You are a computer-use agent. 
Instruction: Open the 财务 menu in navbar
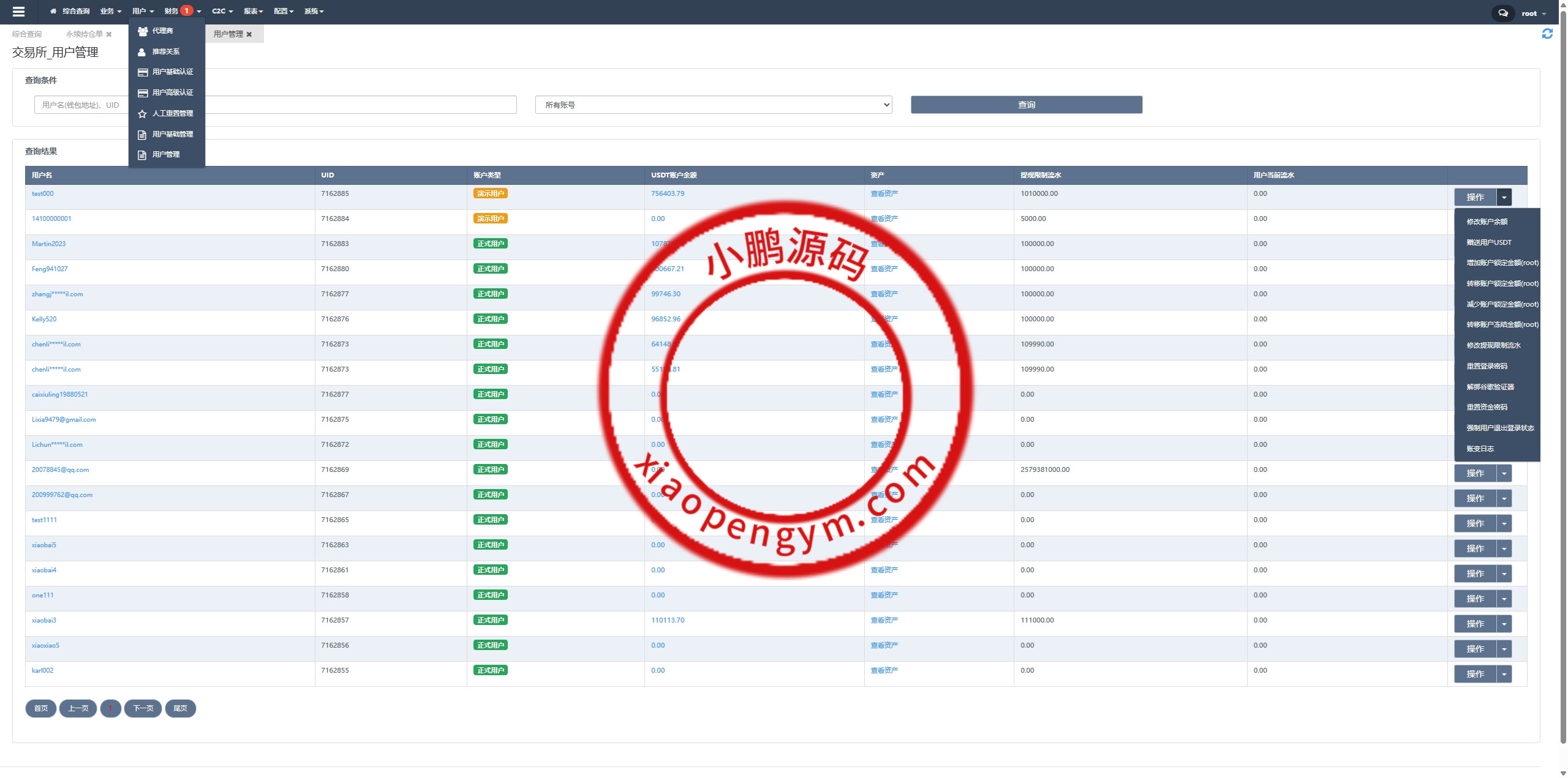(x=172, y=12)
